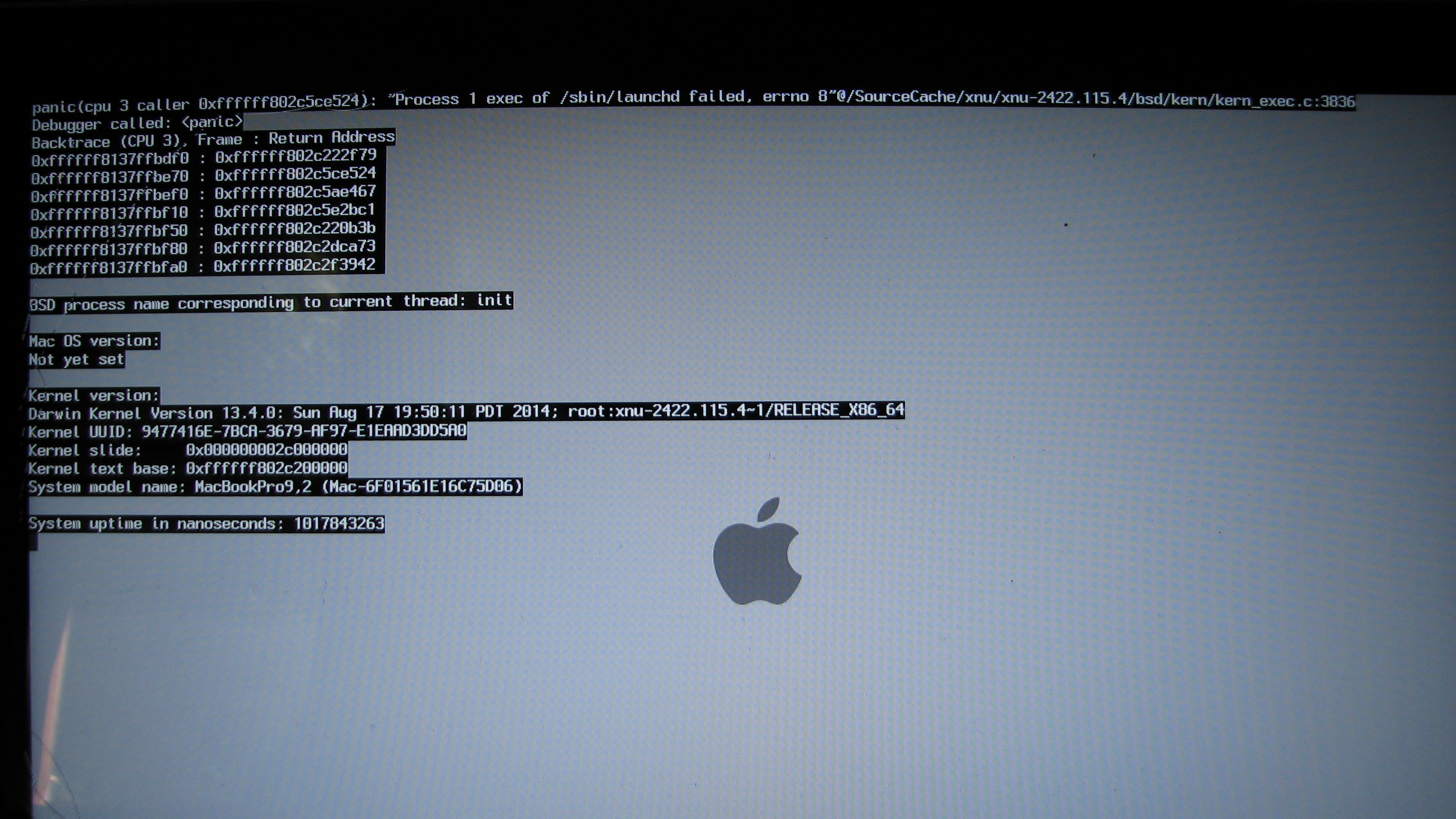This screenshot has width=1456, height=819.
Task: Click backtrace row with address 0xffffff802c222f79
Action: (x=204, y=157)
